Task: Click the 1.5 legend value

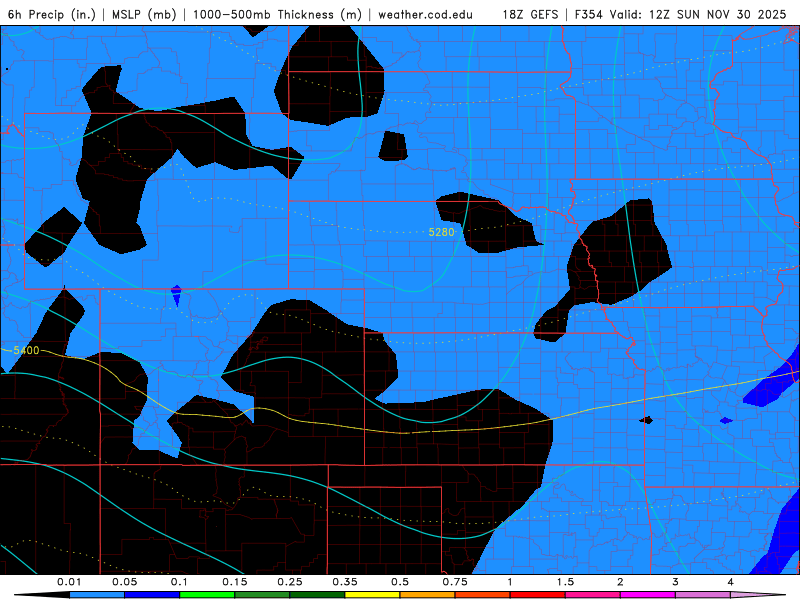Action: pyautogui.click(x=565, y=582)
